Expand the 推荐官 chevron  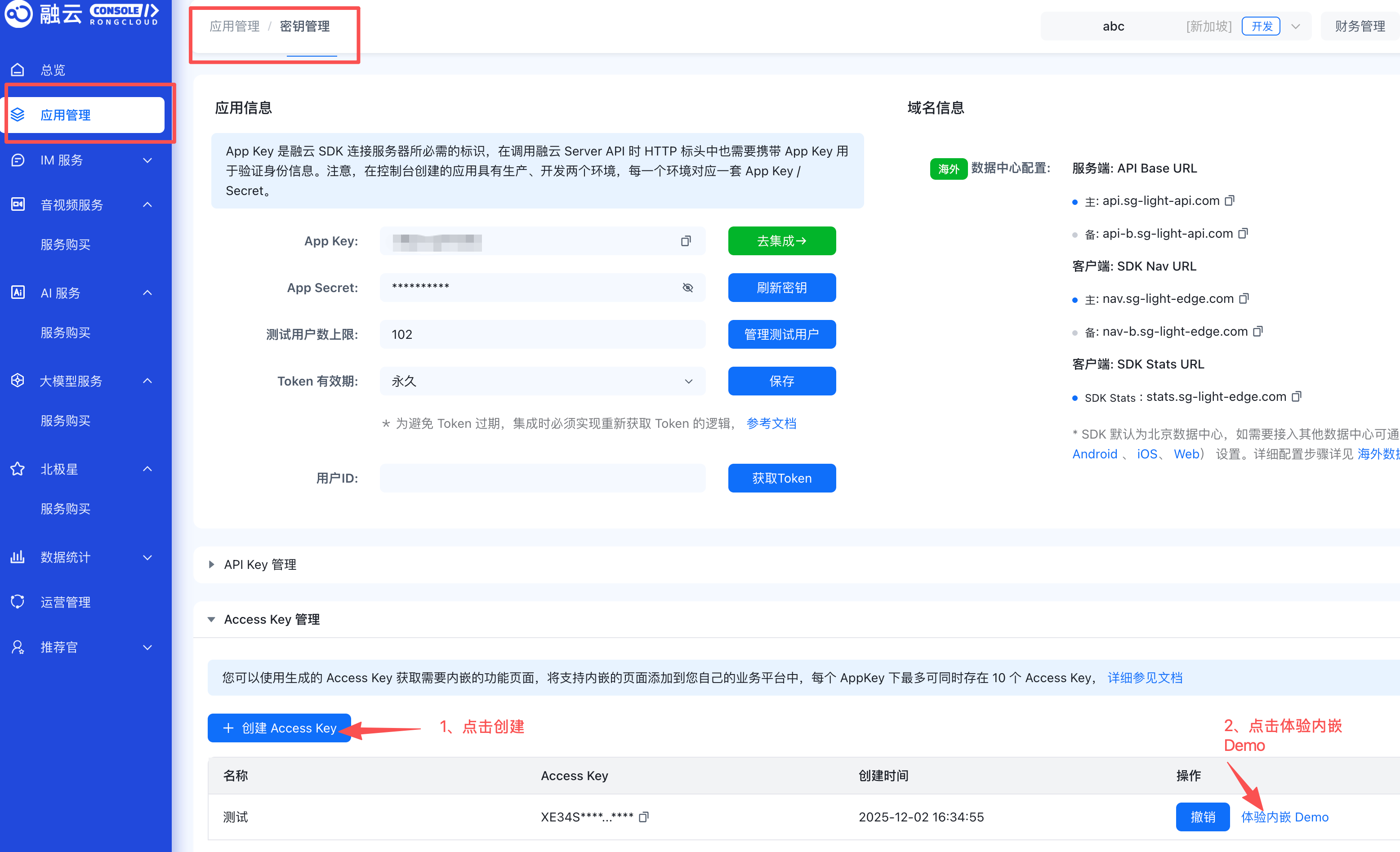pyautogui.click(x=148, y=647)
